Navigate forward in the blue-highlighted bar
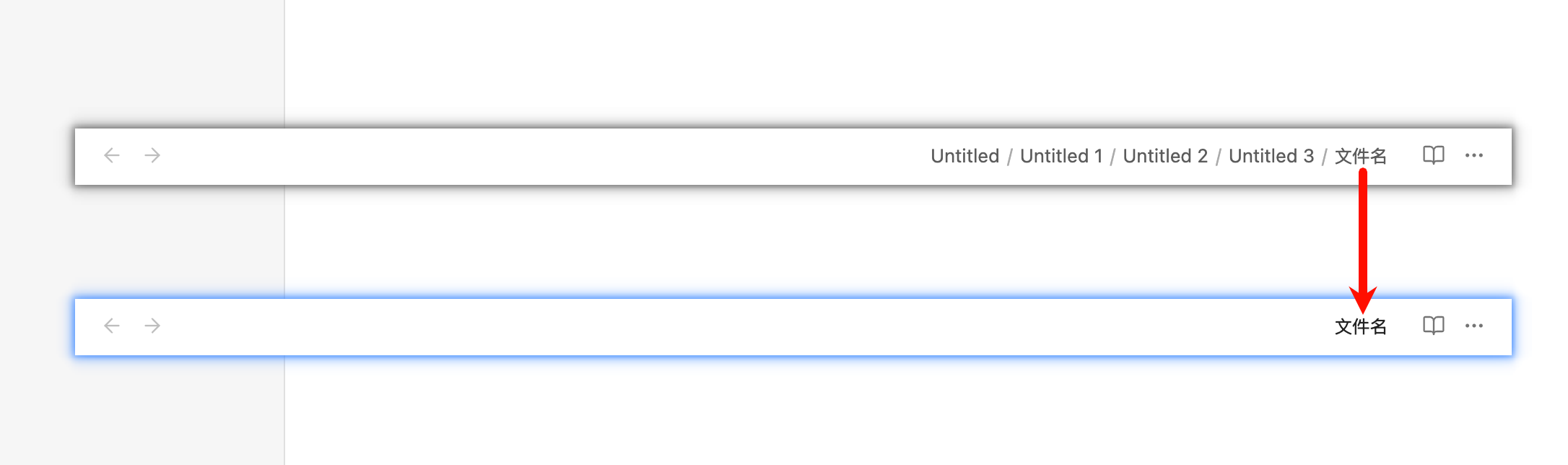The height and width of the screenshot is (465, 1568). click(152, 326)
